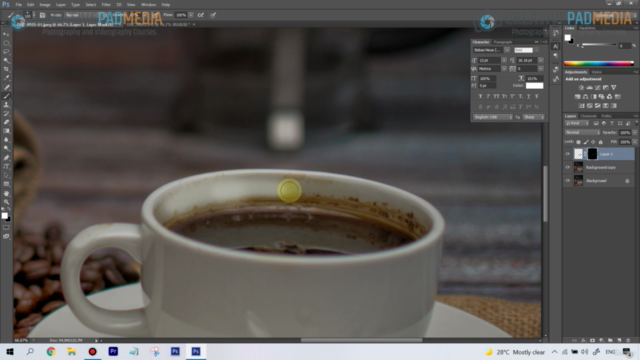Click the Add layer mask button
The image size is (640, 360).
coord(592,340)
